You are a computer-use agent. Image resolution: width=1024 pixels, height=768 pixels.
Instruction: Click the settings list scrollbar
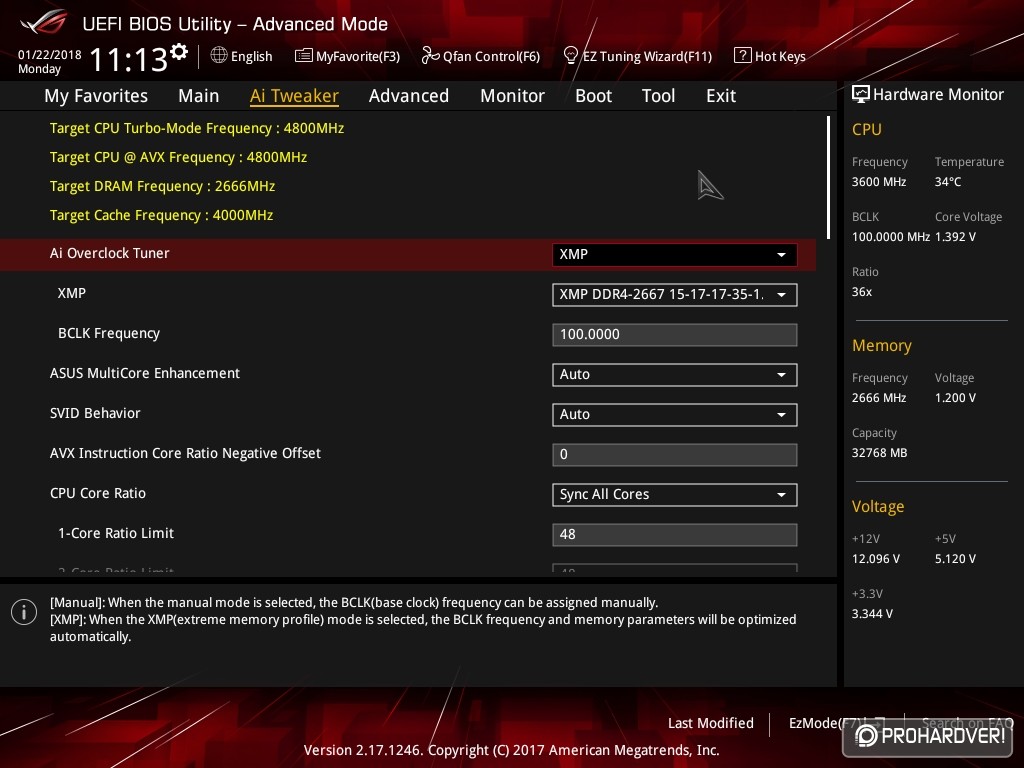click(x=828, y=178)
